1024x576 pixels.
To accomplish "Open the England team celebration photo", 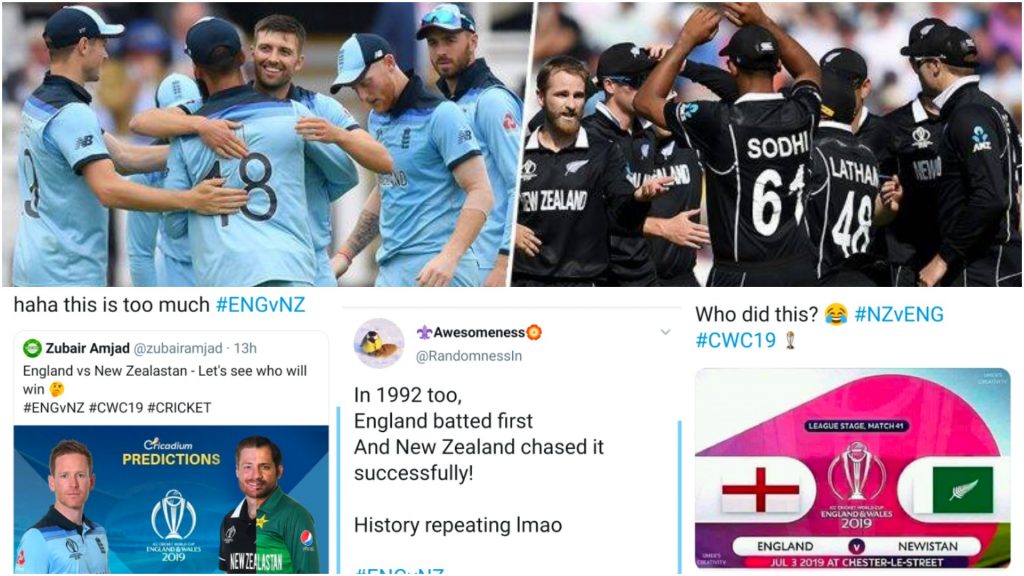I will click(x=266, y=144).
